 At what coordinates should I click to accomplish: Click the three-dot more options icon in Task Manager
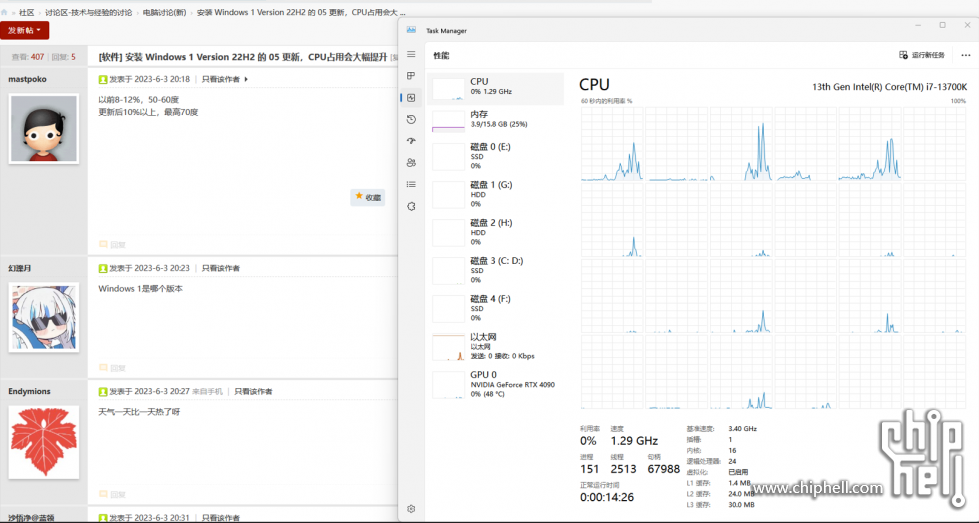[966, 55]
